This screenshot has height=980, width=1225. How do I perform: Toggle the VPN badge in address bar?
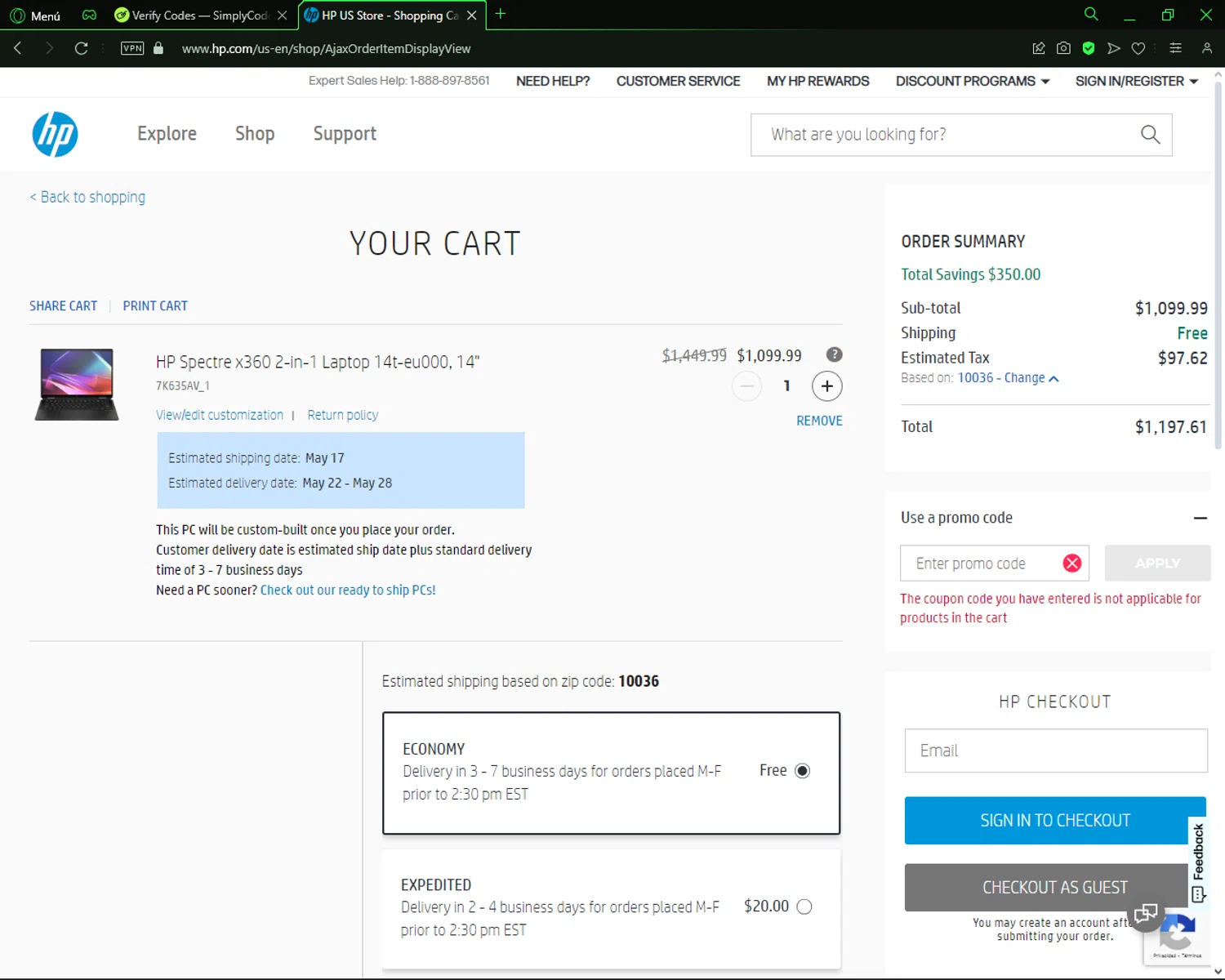click(132, 48)
